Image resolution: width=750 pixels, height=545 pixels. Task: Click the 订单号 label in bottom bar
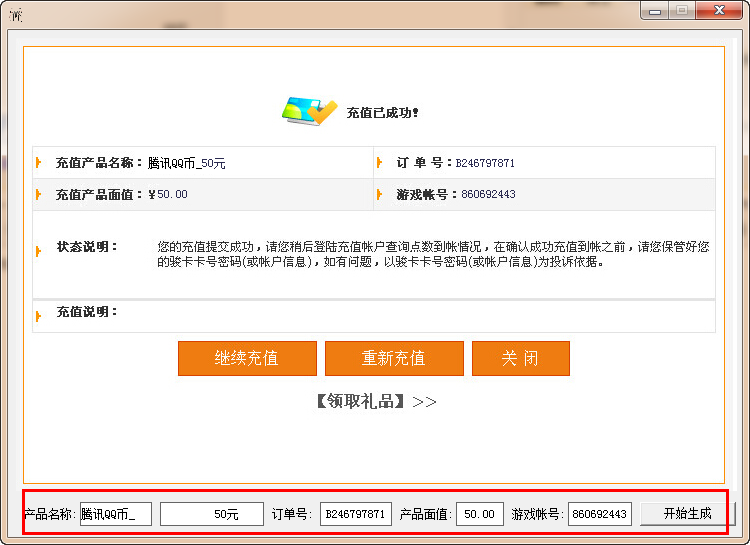tap(292, 514)
